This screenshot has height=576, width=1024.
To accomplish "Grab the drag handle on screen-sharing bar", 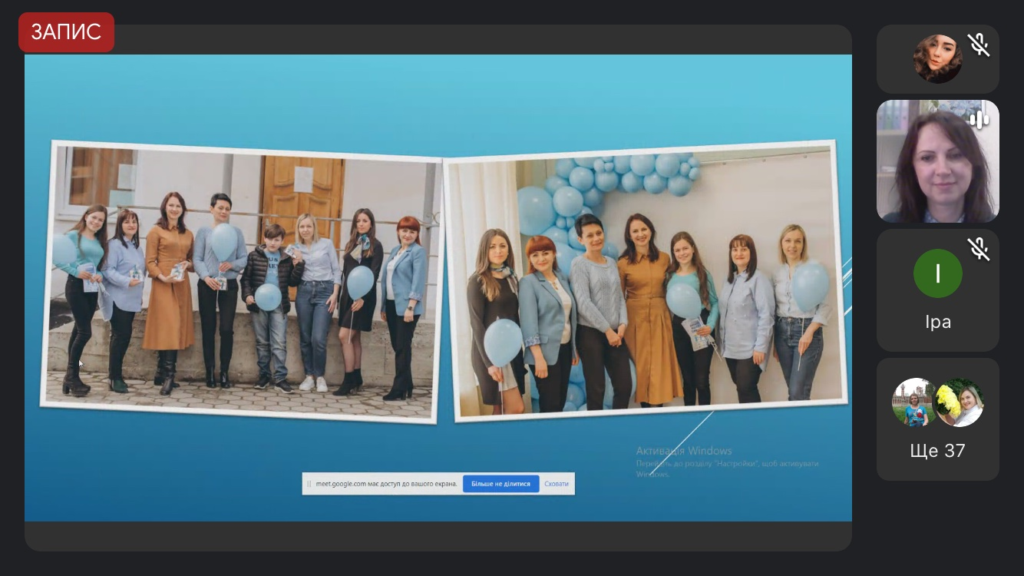I will (309, 484).
